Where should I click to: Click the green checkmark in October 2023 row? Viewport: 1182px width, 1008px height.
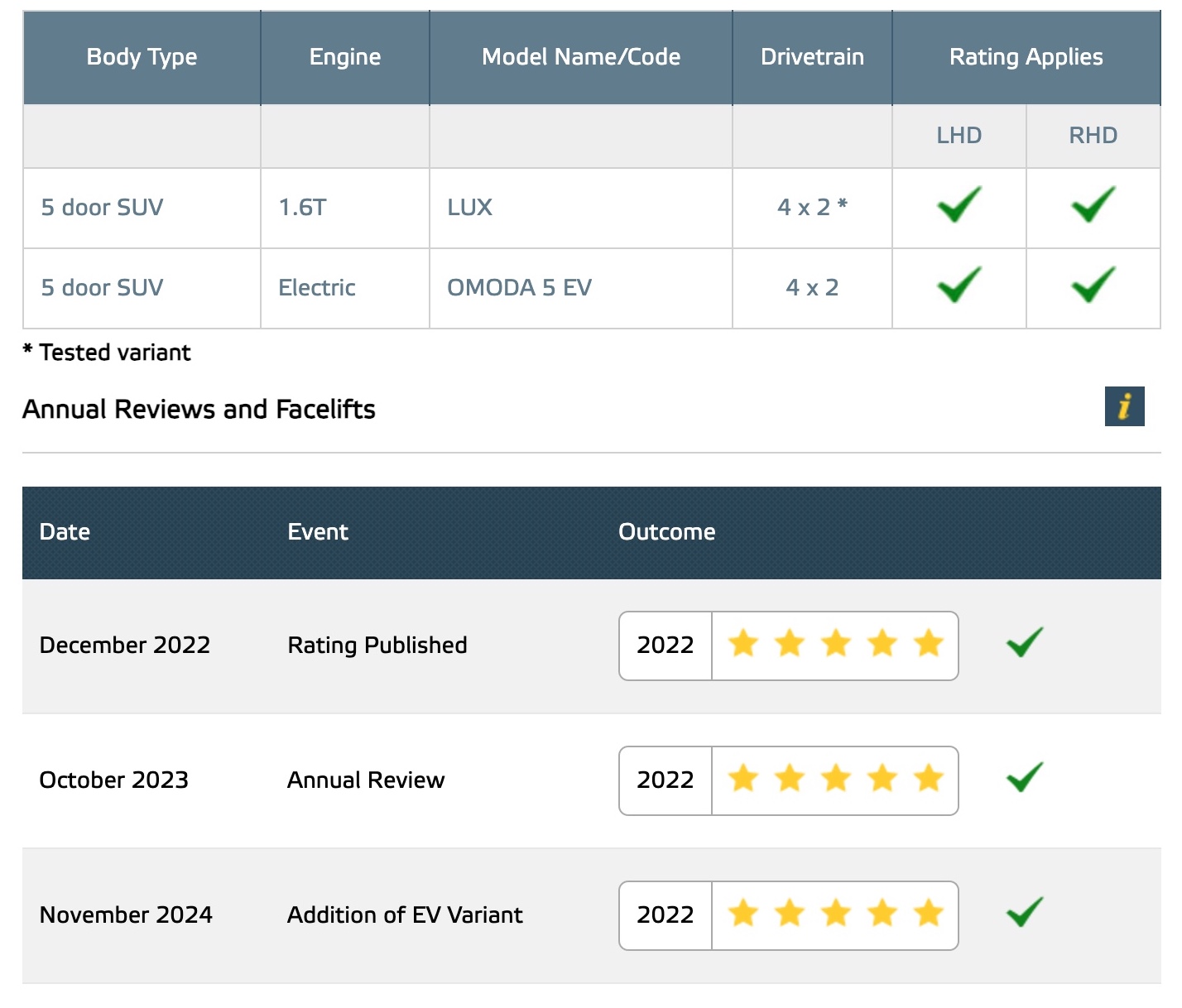tap(1025, 777)
